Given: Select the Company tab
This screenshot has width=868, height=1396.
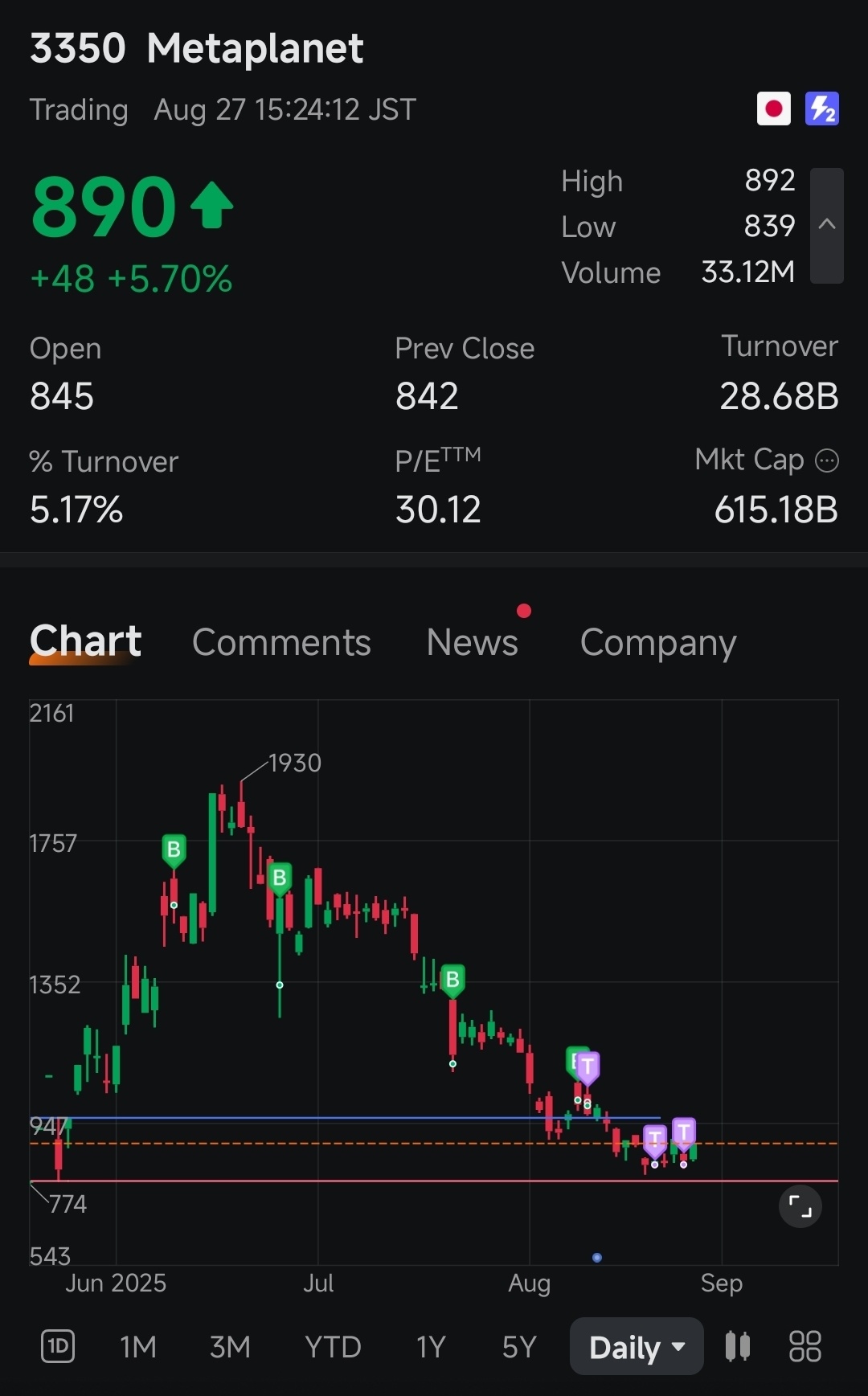Looking at the screenshot, I should (658, 642).
